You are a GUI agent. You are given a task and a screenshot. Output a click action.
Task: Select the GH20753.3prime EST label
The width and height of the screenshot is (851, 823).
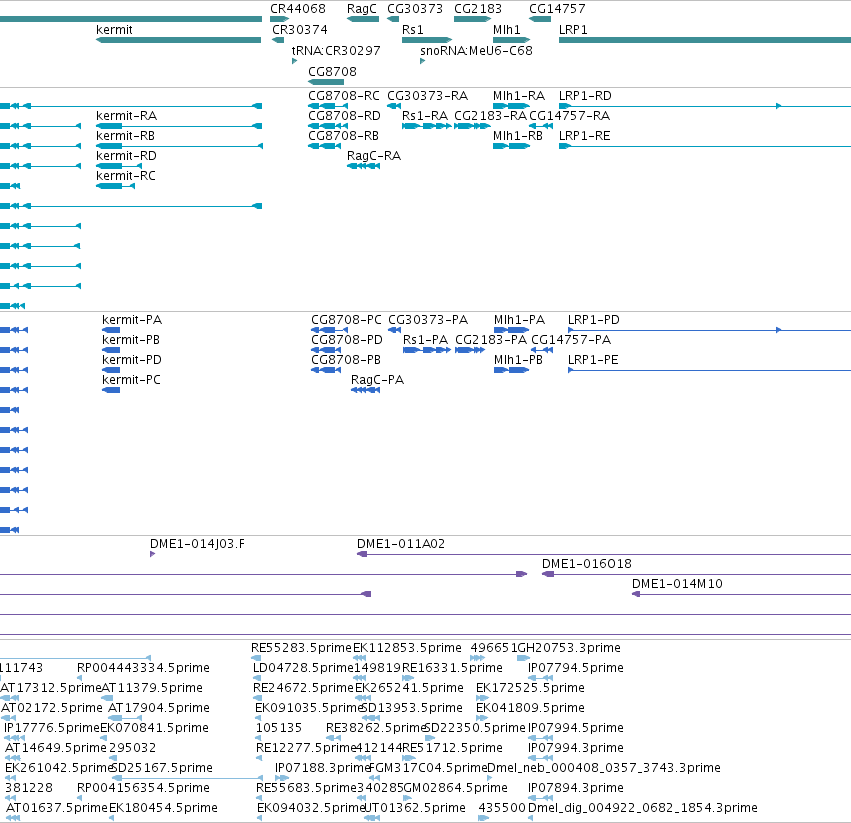coord(569,648)
